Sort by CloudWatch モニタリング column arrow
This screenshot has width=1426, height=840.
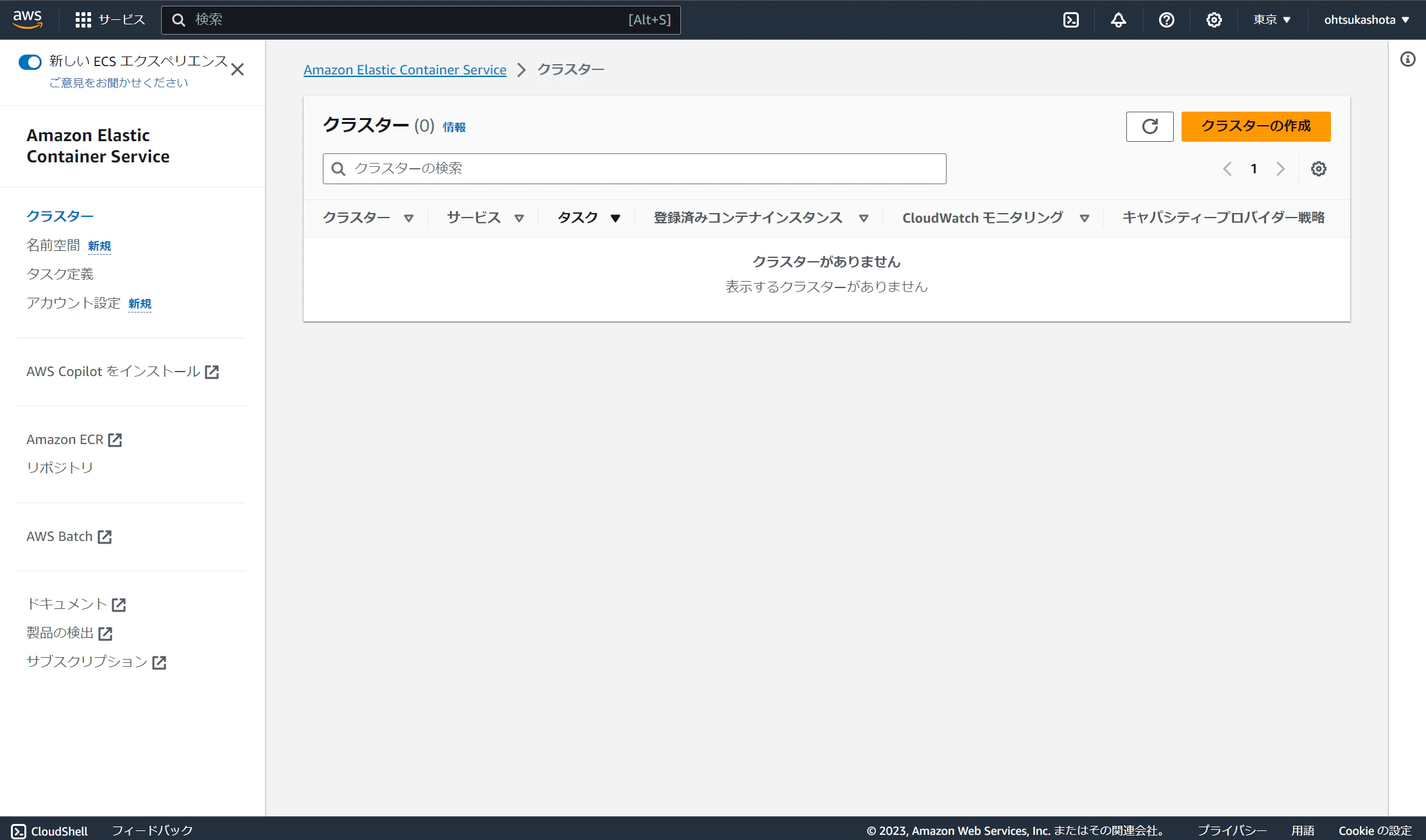click(1085, 218)
